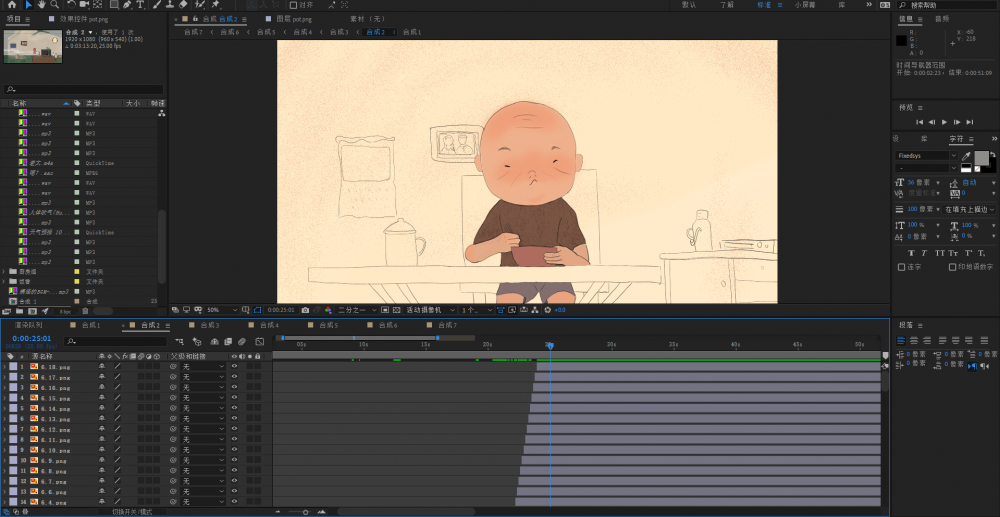Screen dimensions: 1000x517
Task: Open the 二分之一 resolution dropdown
Action: click(x=357, y=310)
